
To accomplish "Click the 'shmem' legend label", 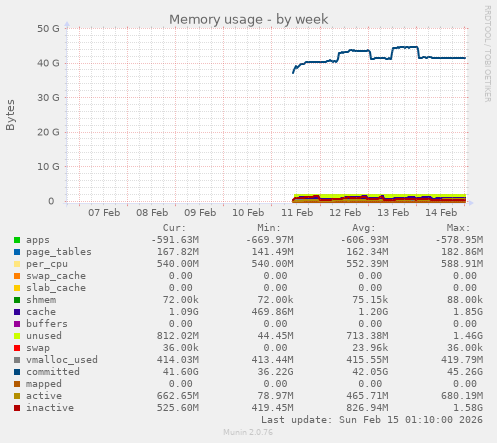I will tap(41, 300).
